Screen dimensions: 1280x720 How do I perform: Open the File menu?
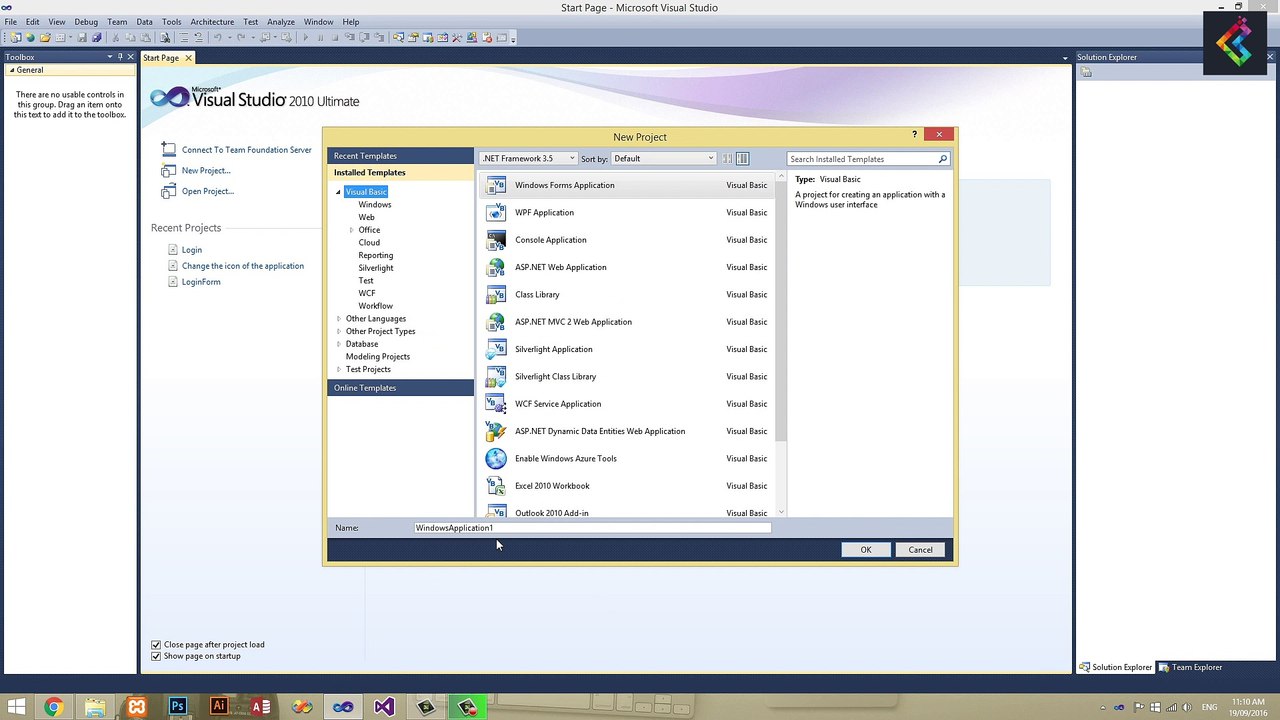point(10,21)
